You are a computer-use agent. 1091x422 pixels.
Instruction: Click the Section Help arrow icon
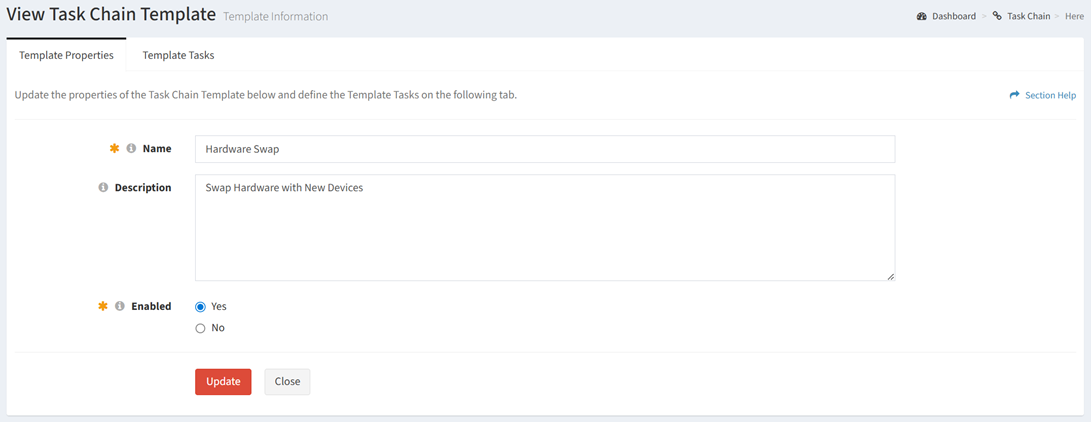pos(1014,95)
